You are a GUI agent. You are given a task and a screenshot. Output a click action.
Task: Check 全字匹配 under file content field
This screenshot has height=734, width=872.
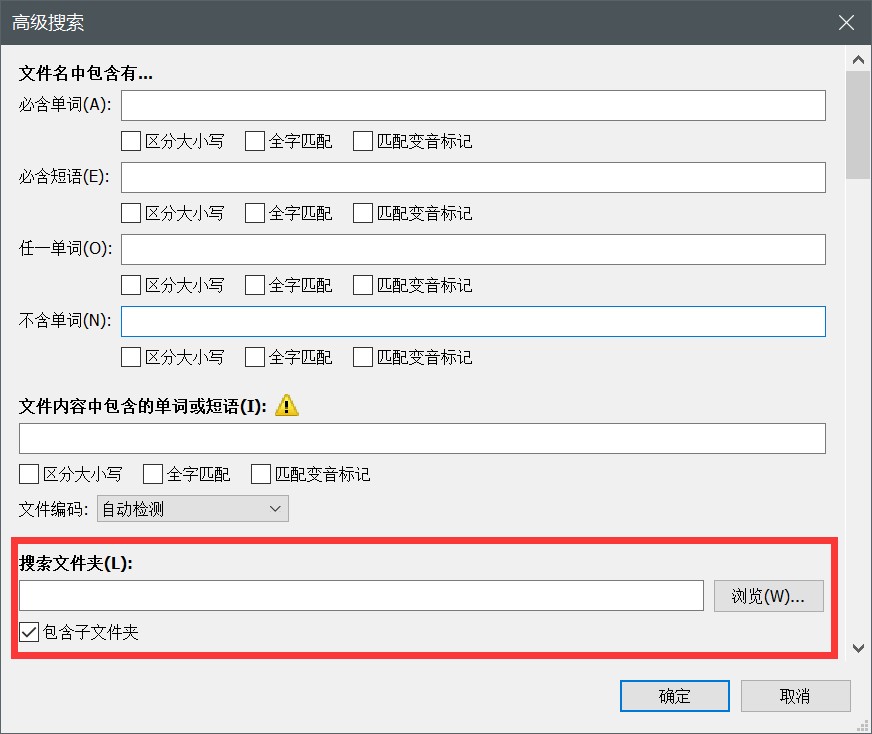(153, 474)
